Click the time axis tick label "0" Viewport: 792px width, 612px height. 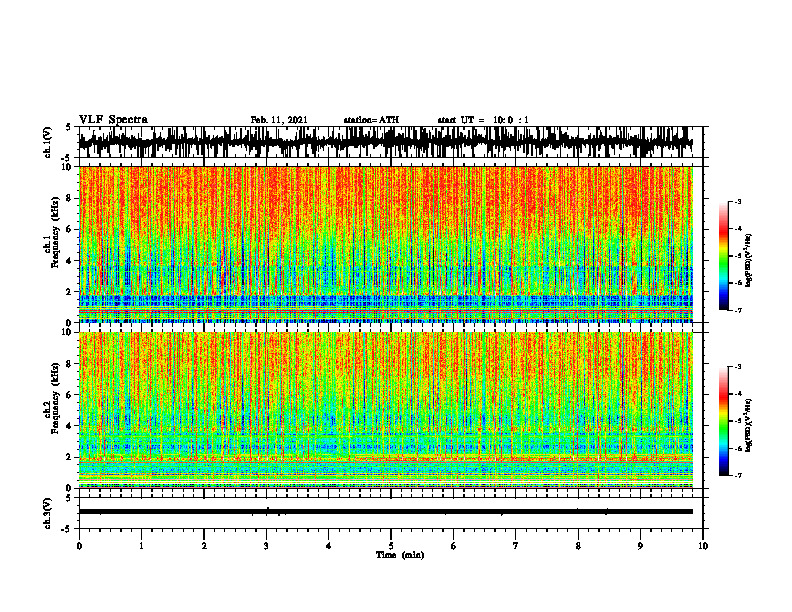click(x=79, y=546)
